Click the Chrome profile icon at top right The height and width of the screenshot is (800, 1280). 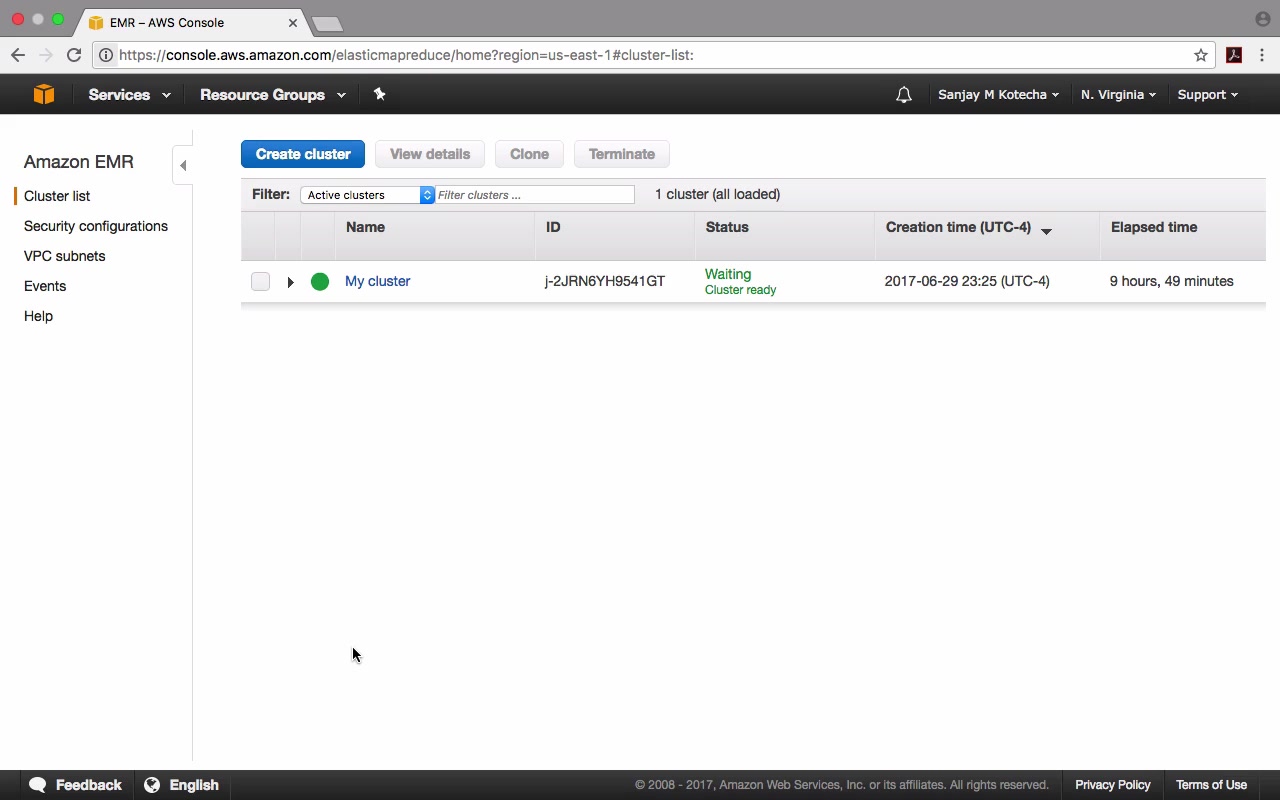click(1262, 19)
